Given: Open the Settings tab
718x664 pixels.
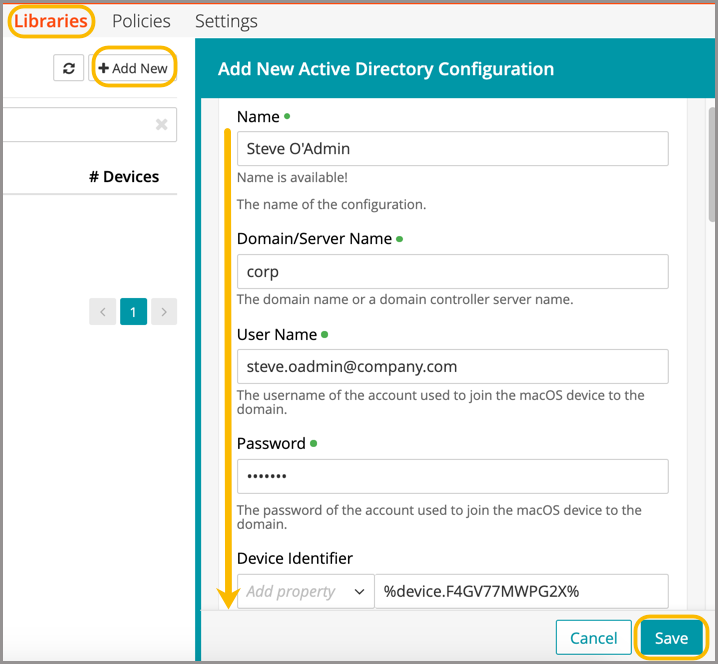Looking at the screenshot, I should coord(226,21).
